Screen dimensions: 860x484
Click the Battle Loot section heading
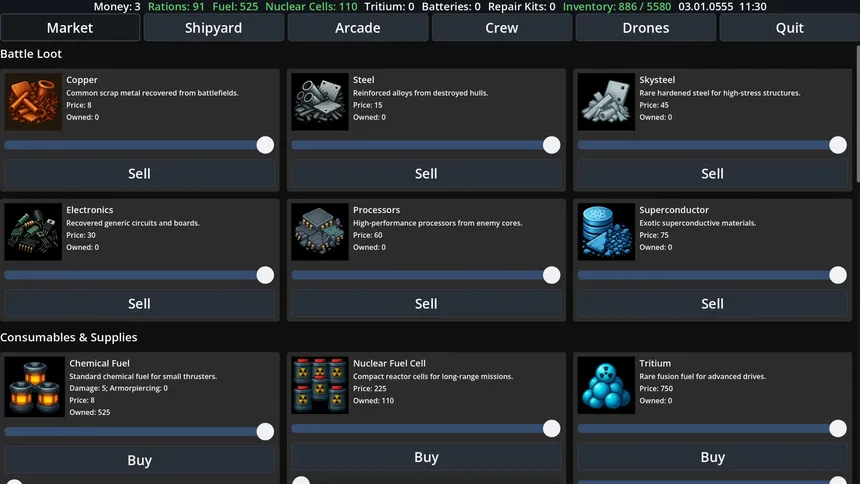(x=31, y=54)
